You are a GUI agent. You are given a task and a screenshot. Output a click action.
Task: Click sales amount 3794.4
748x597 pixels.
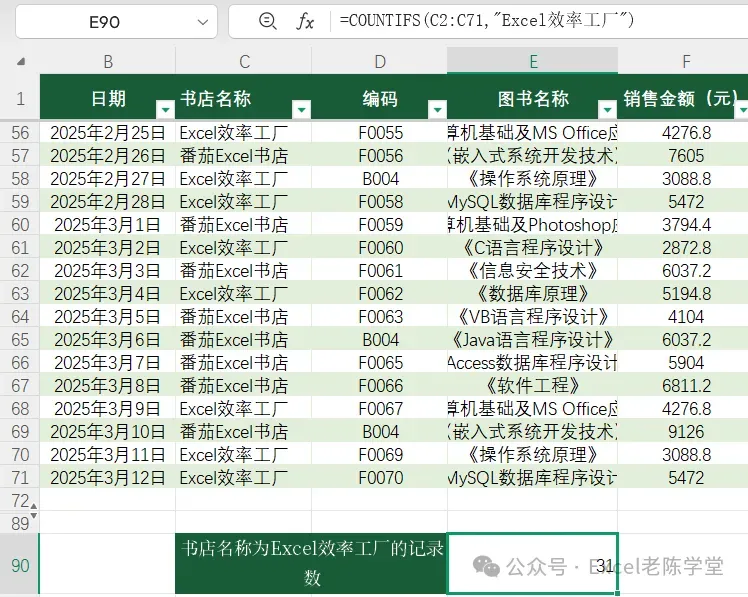(686, 225)
